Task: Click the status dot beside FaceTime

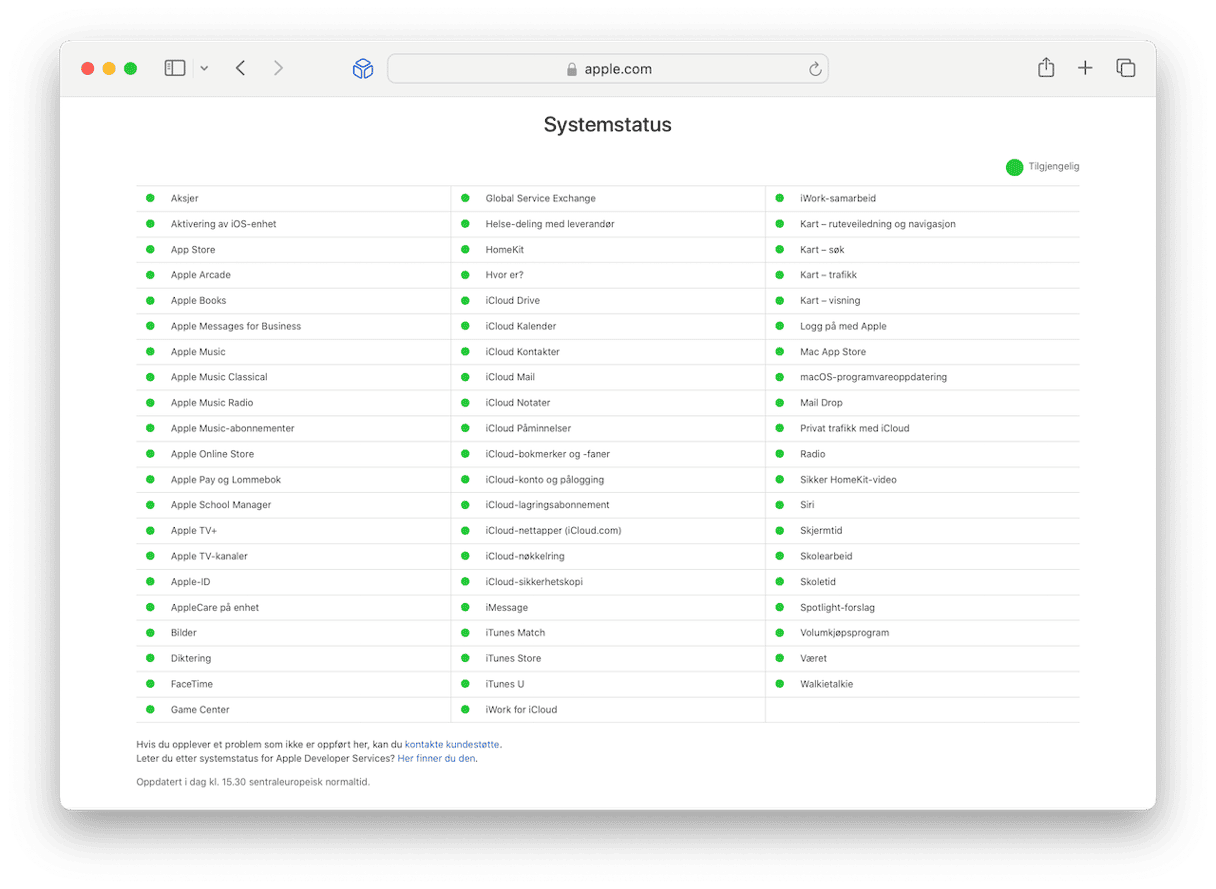Action: click(x=150, y=684)
